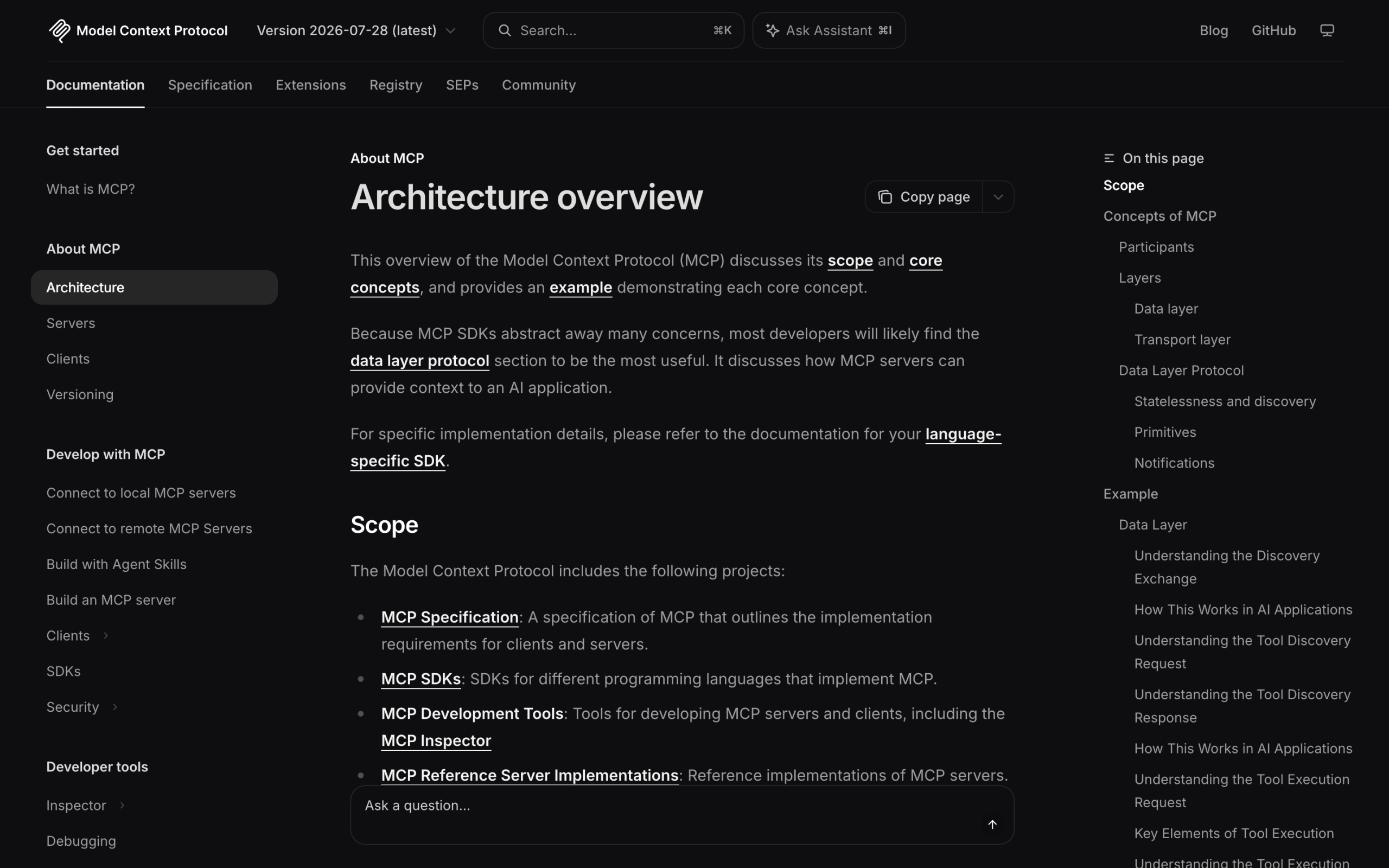Jump to Notifications in outline
Screen dimensions: 1389x868
[x=1174, y=463]
